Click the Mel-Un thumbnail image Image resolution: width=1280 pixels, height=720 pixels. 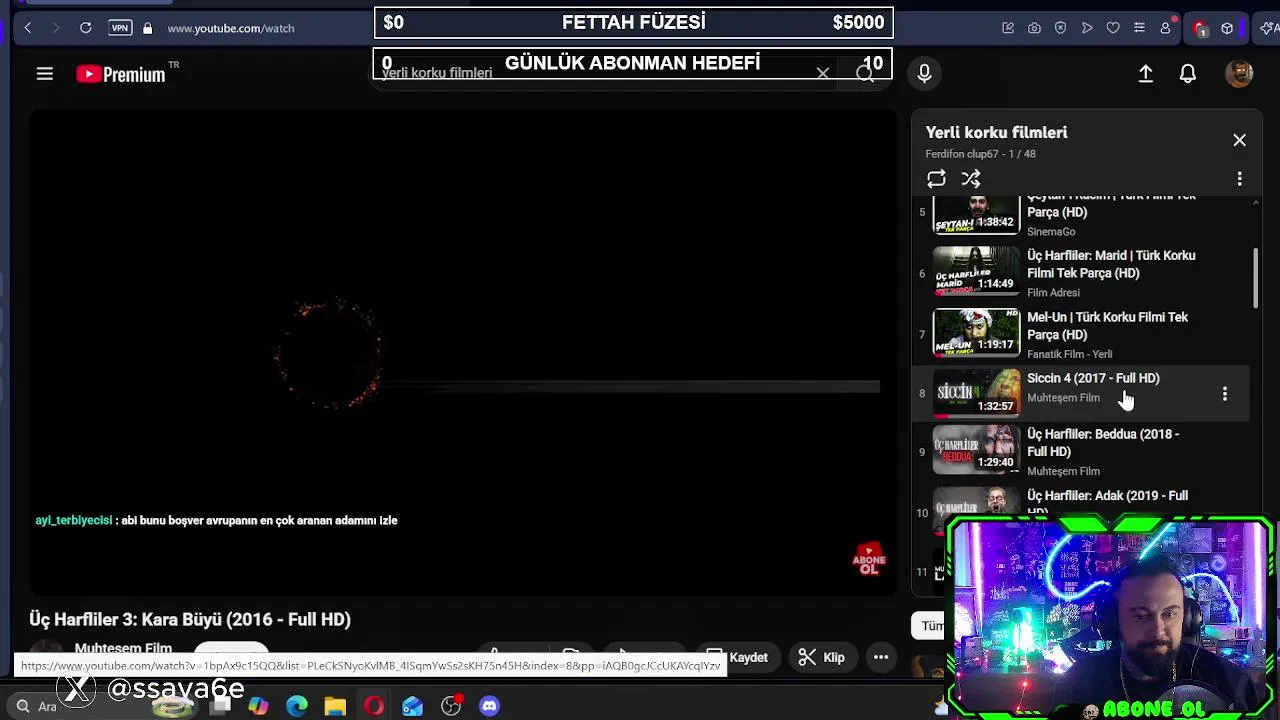coord(976,332)
